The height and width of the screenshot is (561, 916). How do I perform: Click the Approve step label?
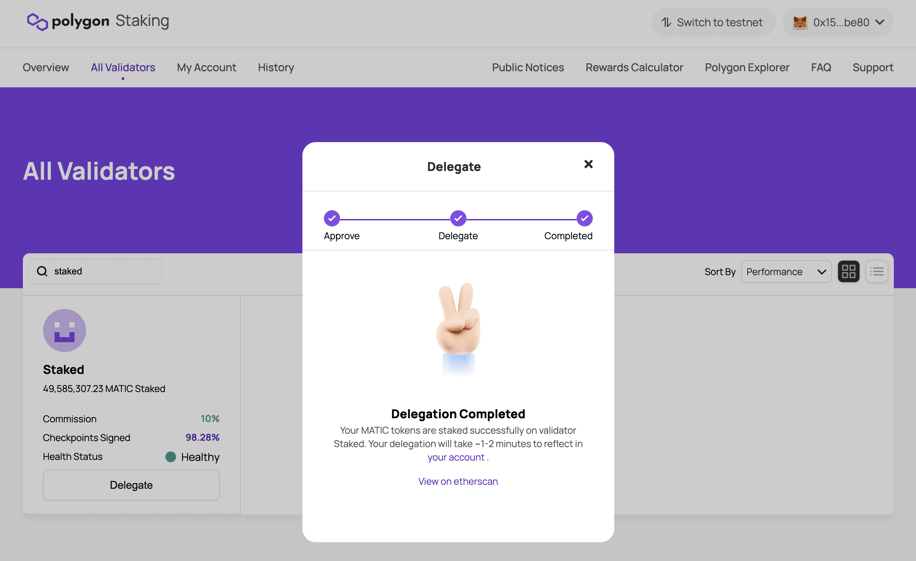(342, 236)
